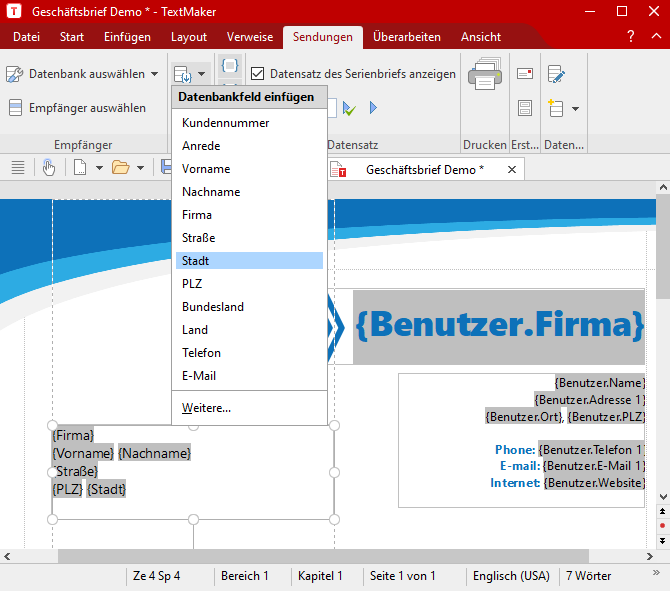Click the edit database pencil icon
This screenshot has height=591, width=670.
556,74
